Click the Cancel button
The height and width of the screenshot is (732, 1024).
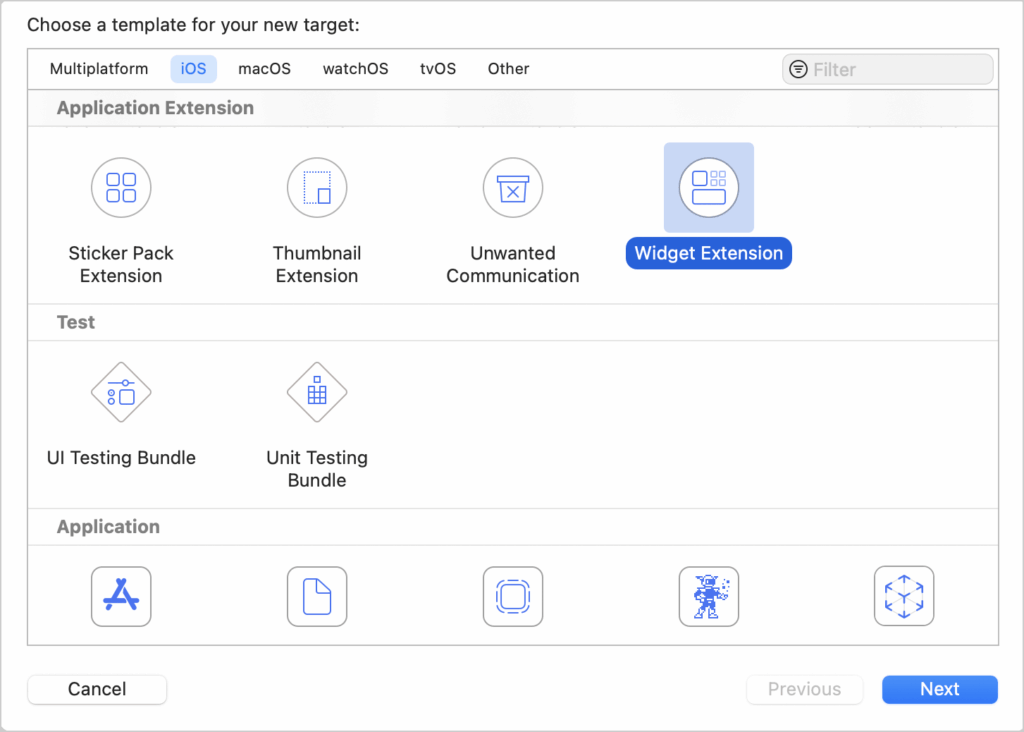coord(97,689)
